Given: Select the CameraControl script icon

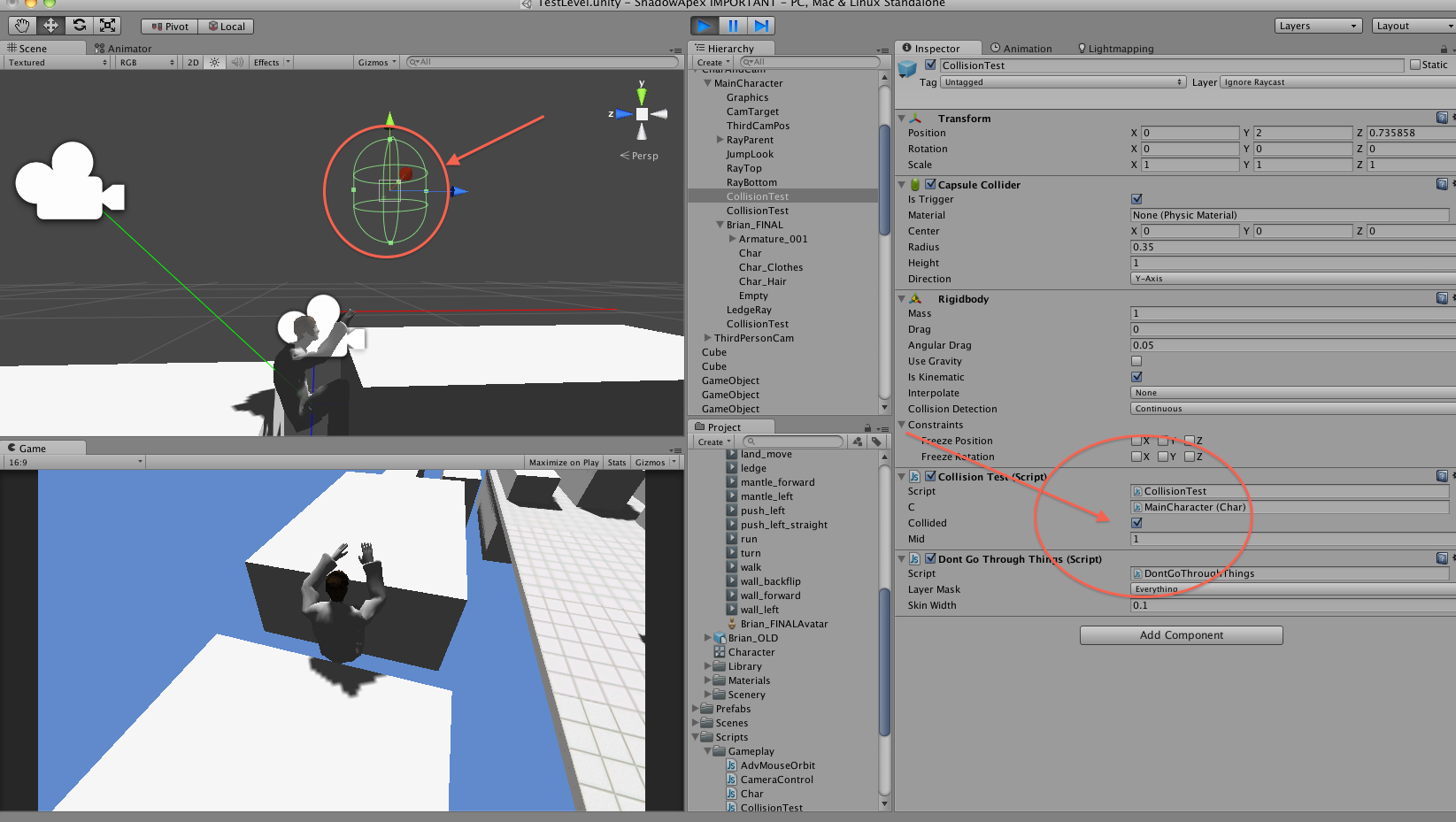Looking at the screenshot, I should (731, 780).
